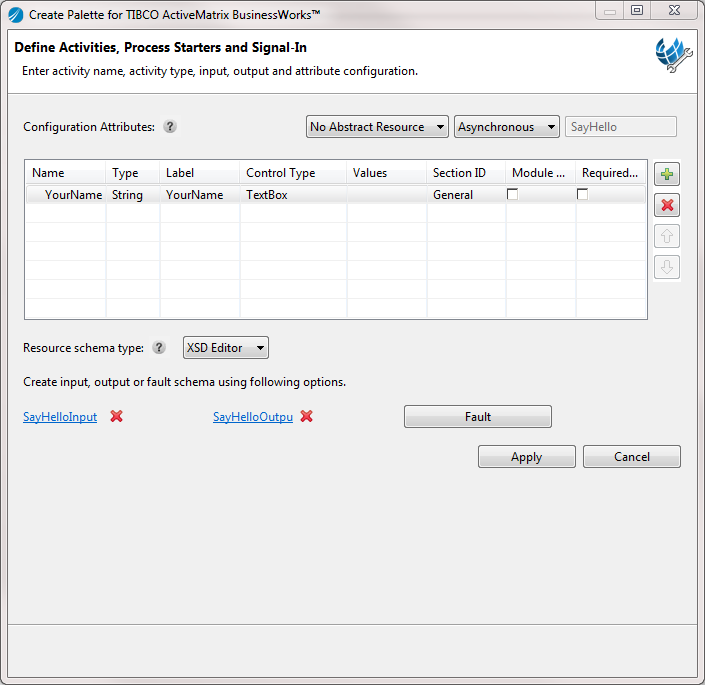The width and height of the screenshot is (705, 685).
Task: Toggle the Required checkbox for YourName
Action: click(x=582, y=194)
